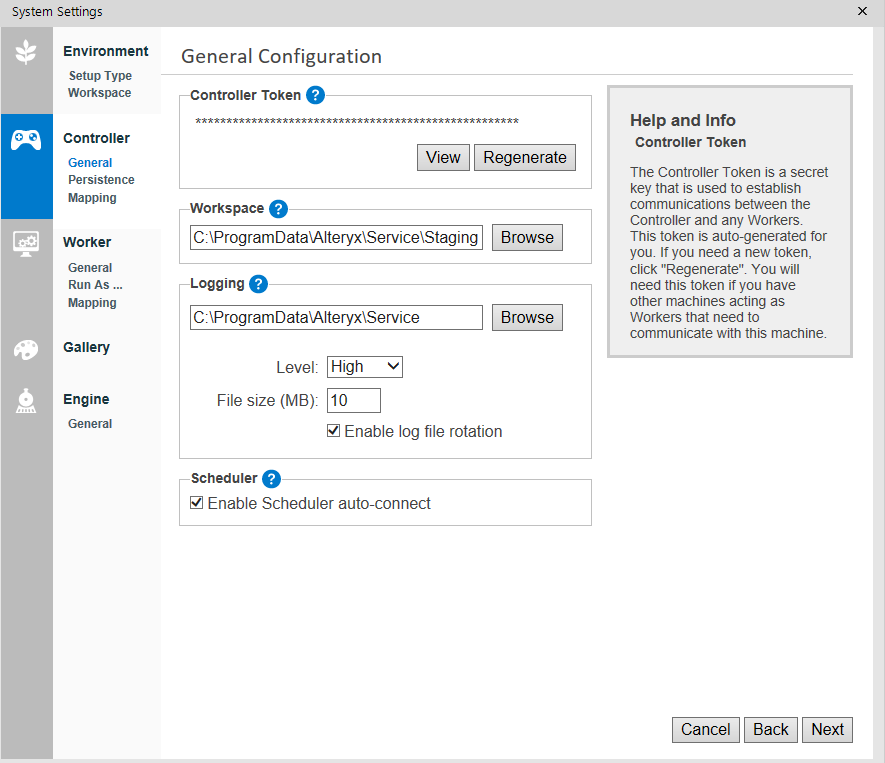Open Environment Workspace page
The height and width of the screenshot is (763, 885).
99,93
